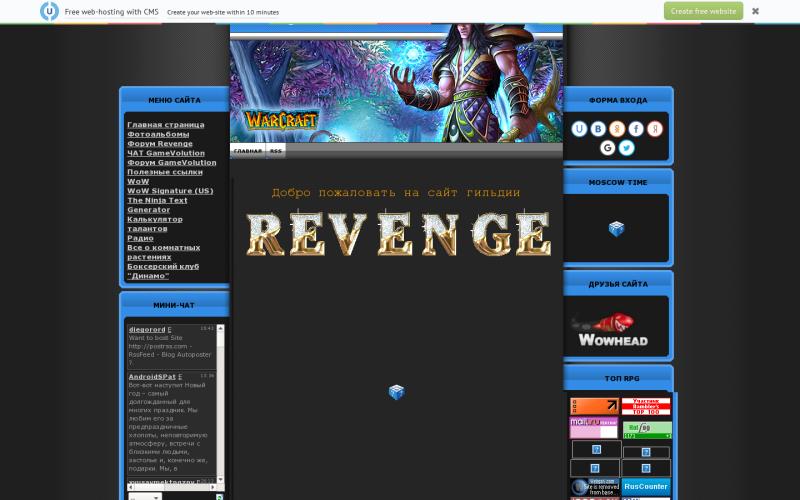Click the flash plugin placeholder in main content
This screenshot has height=500, width=800.
pos(396,392)
